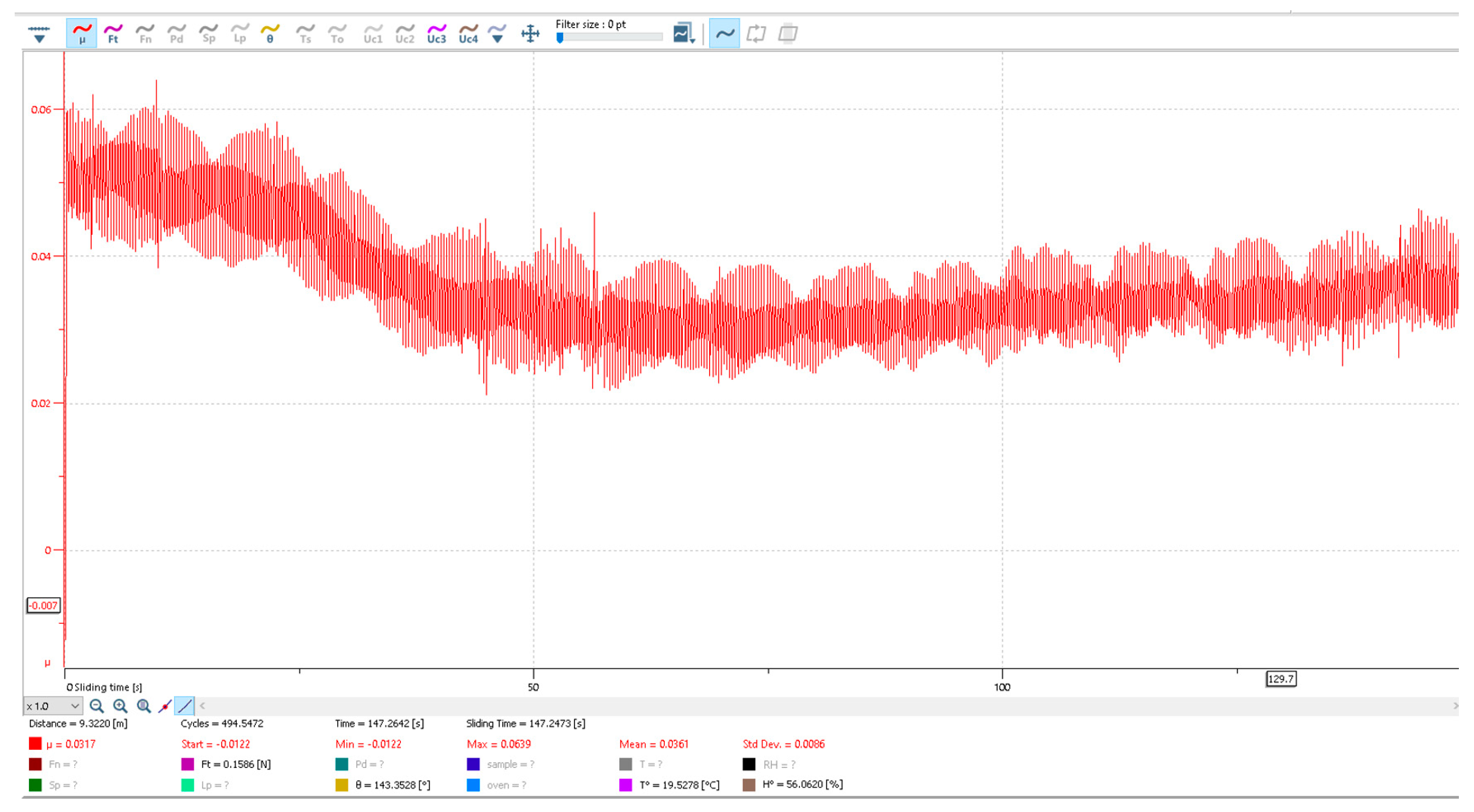Click the horizontal scrollbar left arrow

coord(202,706)
